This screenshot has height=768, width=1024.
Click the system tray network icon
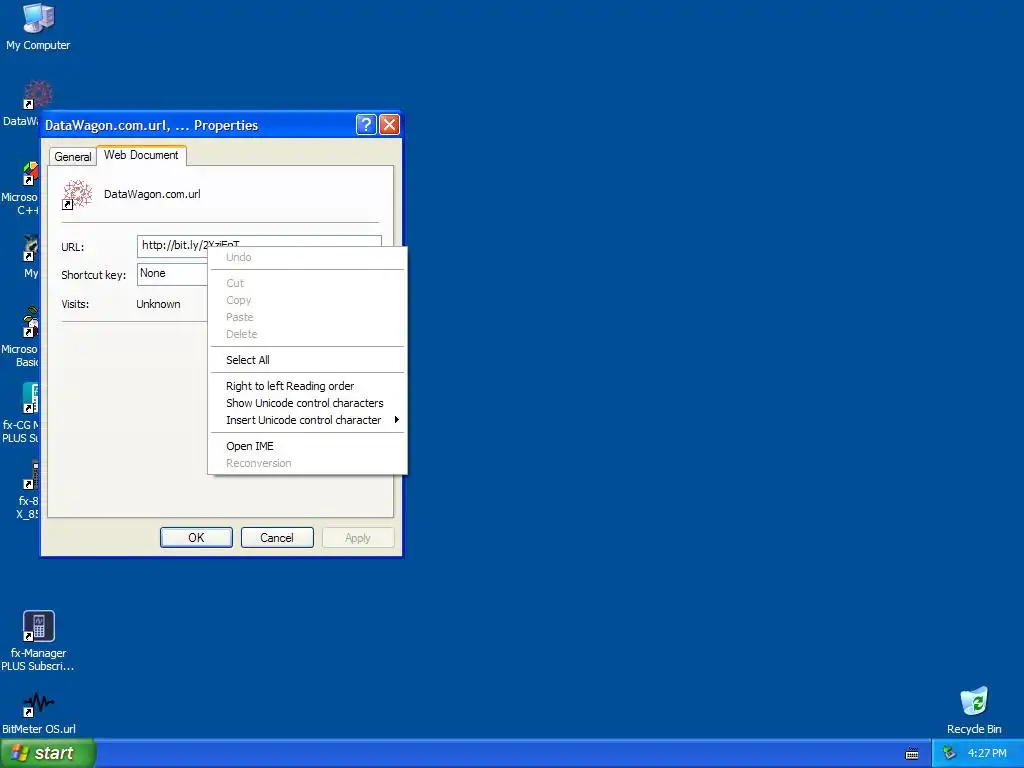pos(949,754)
